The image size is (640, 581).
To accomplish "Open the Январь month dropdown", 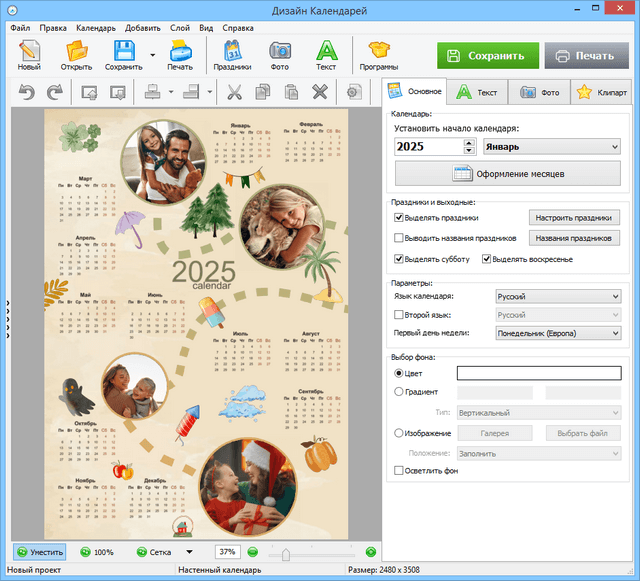I will pyautogui.click(x=551, y=147).
